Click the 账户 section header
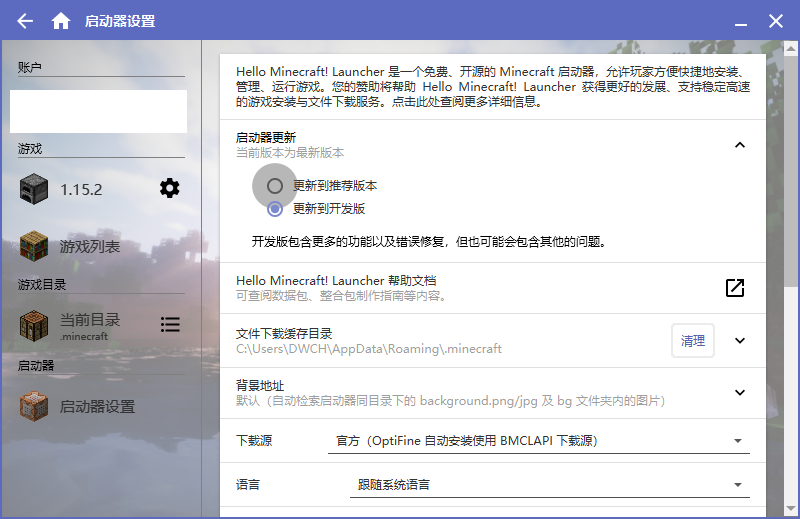The height and width of the screenshot is (519, 800). [30, 67]
